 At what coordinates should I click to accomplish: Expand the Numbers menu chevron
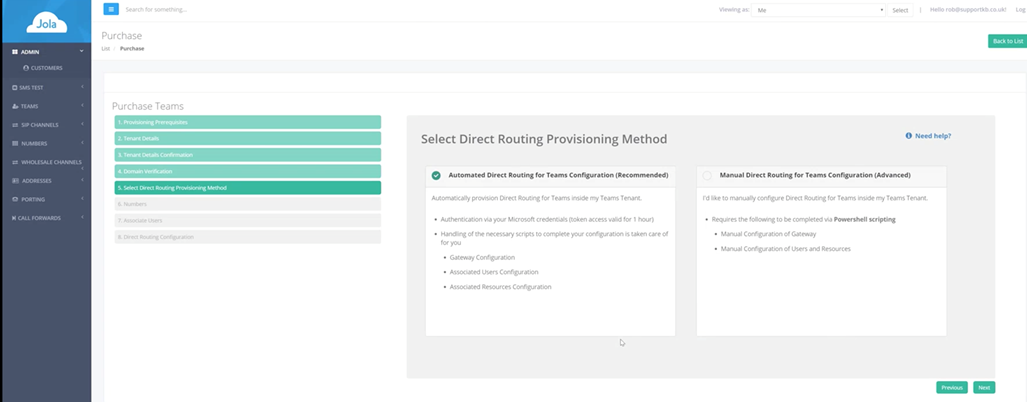coord(83,143)
